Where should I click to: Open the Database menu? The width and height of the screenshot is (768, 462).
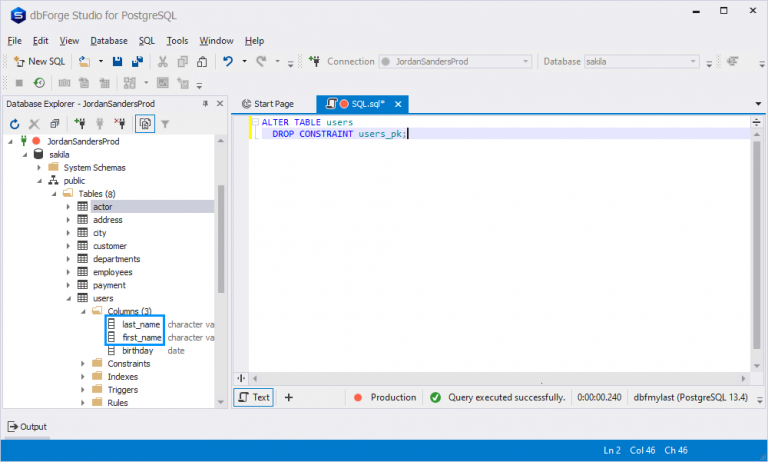coord(109,41)
